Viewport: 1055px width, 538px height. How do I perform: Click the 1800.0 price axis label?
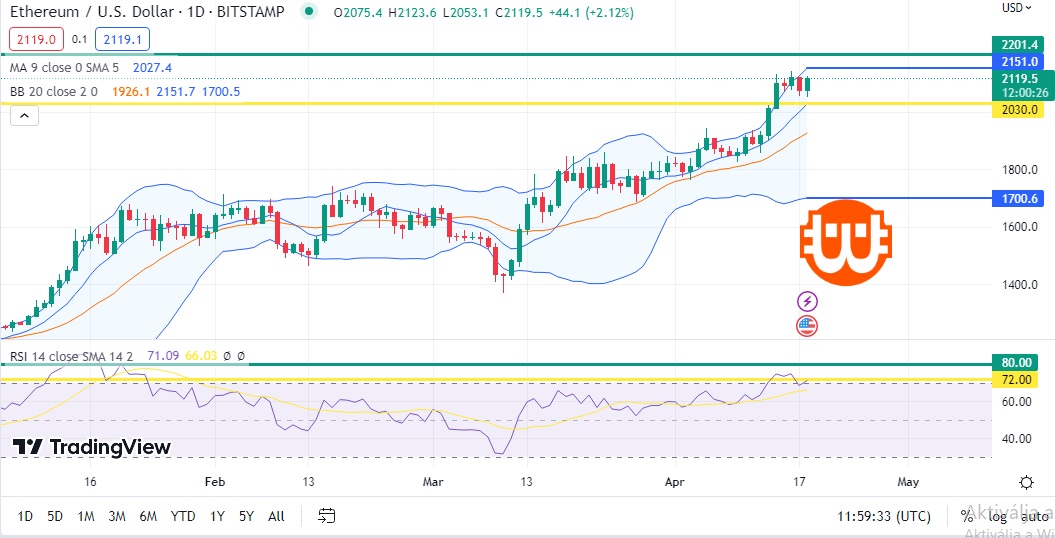[x=1018, y=169]
